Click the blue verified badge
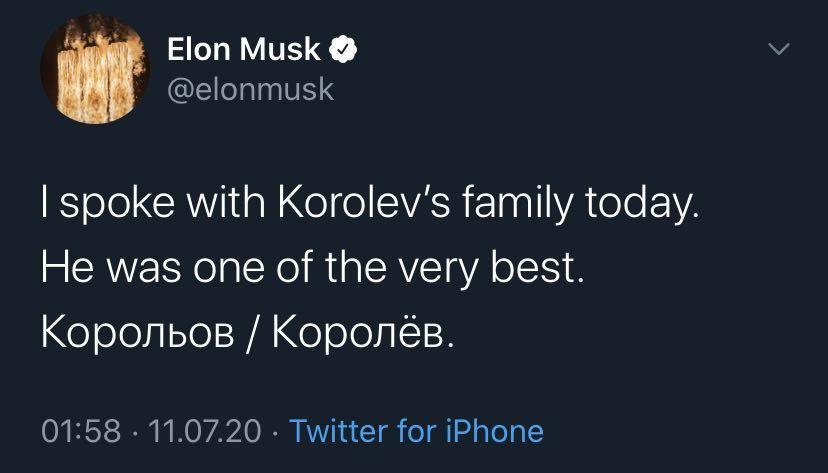The image size is (828, 473). 345,49
